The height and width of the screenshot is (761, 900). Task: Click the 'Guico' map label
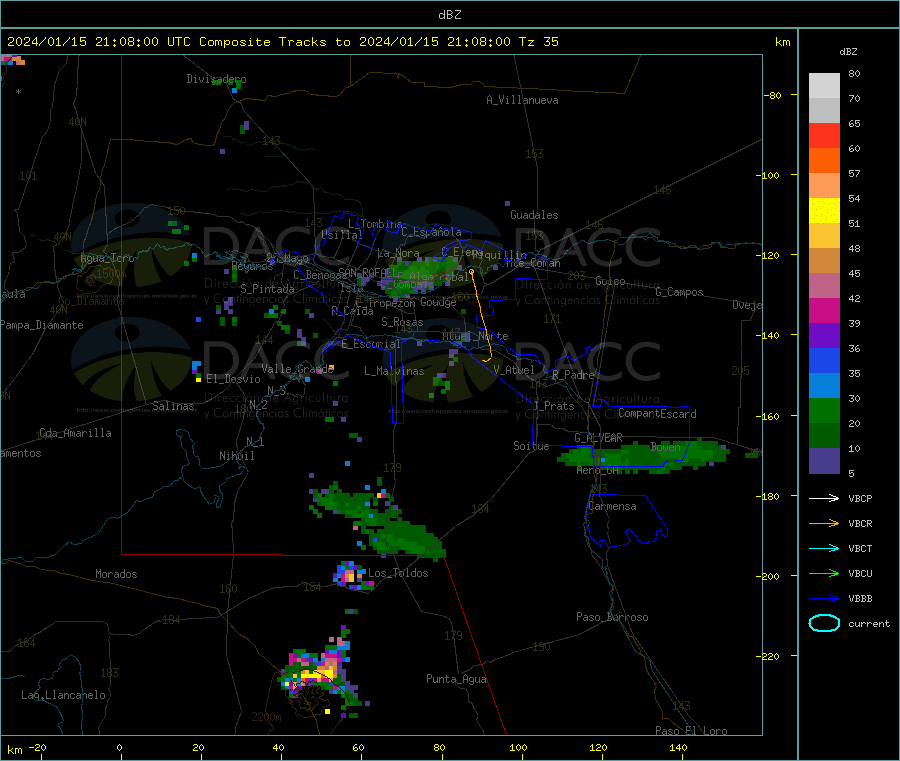point(610,281)
